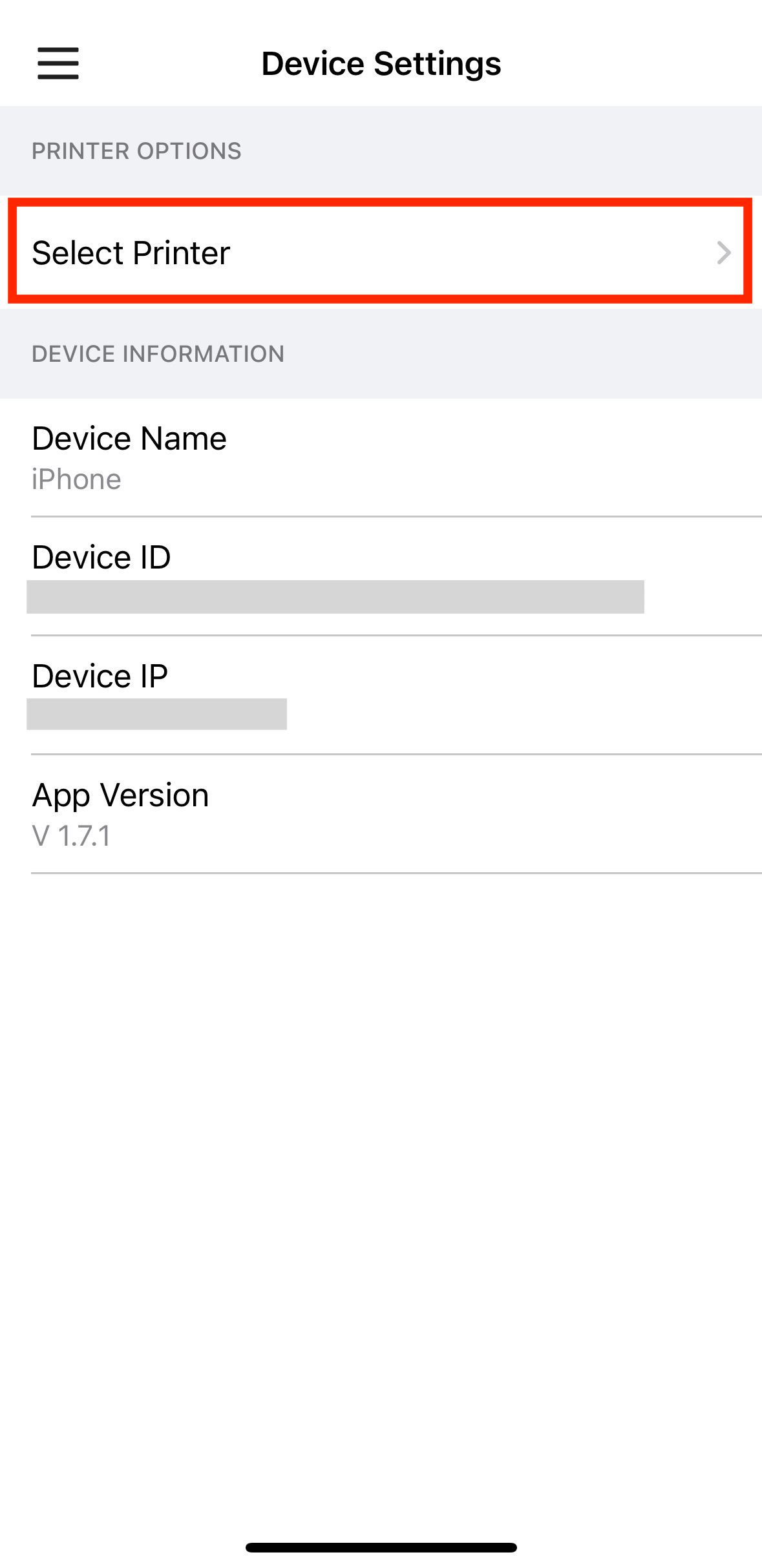
Task: Tap the header bar beside the menu icon
Action: coord(168,63)
